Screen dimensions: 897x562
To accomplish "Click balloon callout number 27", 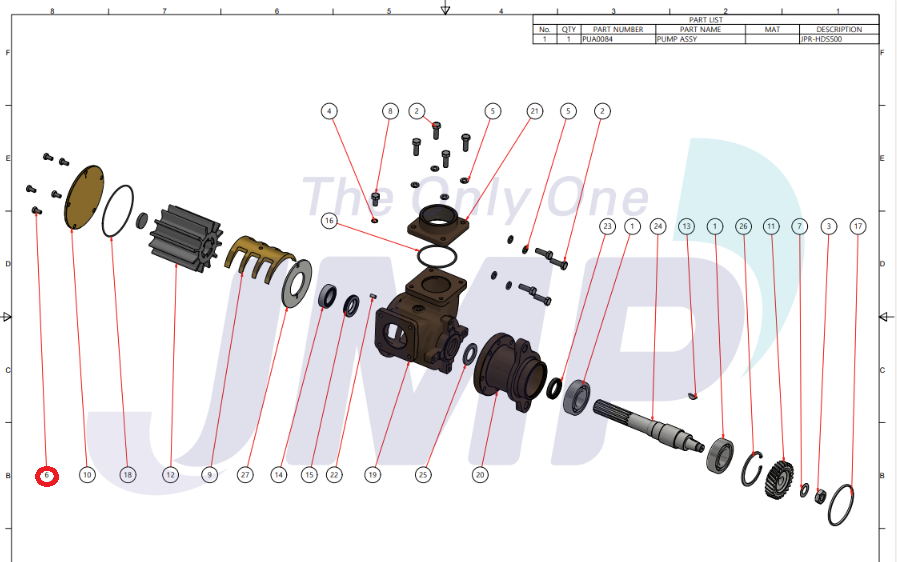I will tap(245, 476).
